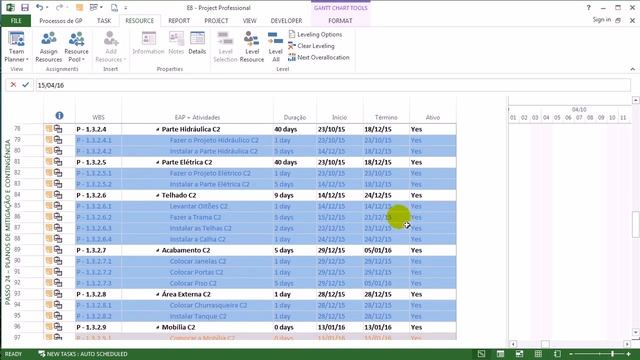640x360 pixels.
Task: Click Level All in the ribbon
Action: (276, 47)
